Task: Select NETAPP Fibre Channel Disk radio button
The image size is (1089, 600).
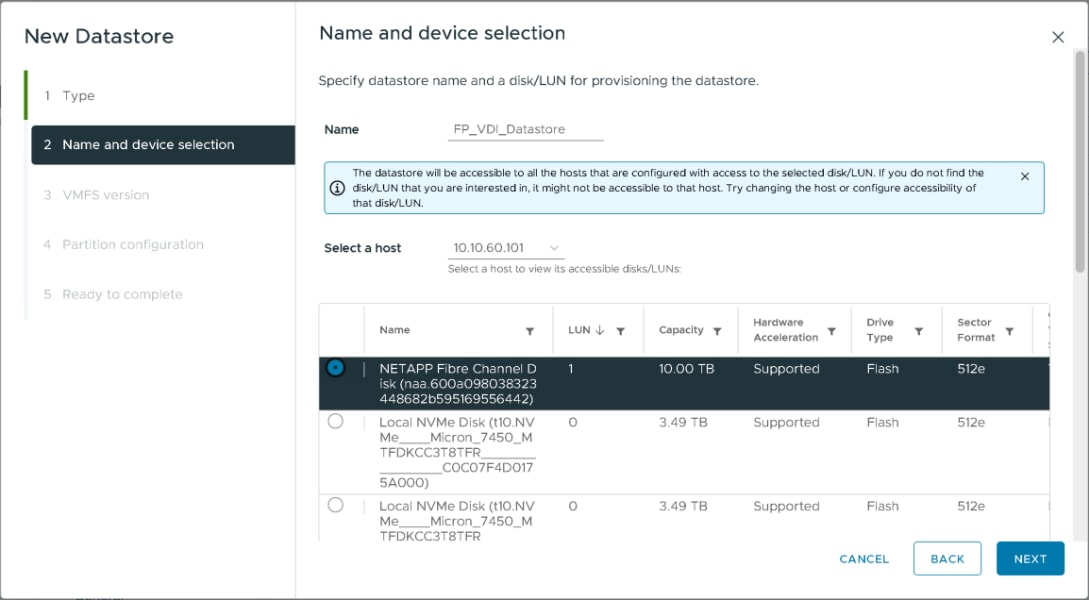Action: pos(335,367)
